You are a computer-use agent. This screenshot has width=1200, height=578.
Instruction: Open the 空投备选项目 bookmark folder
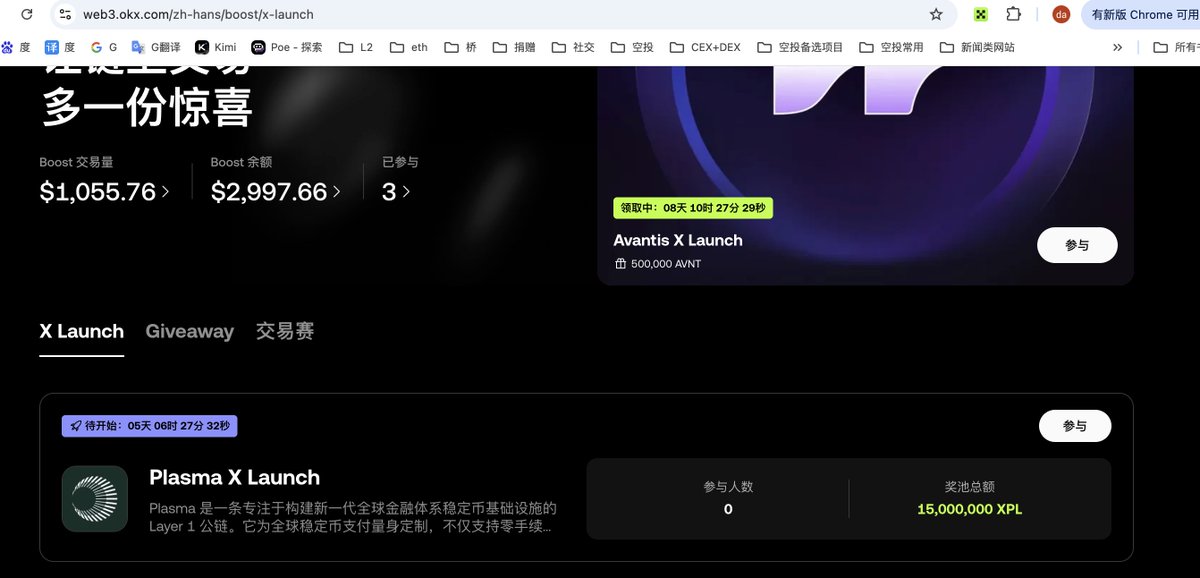pyautogui.click(x=800, y=47)
